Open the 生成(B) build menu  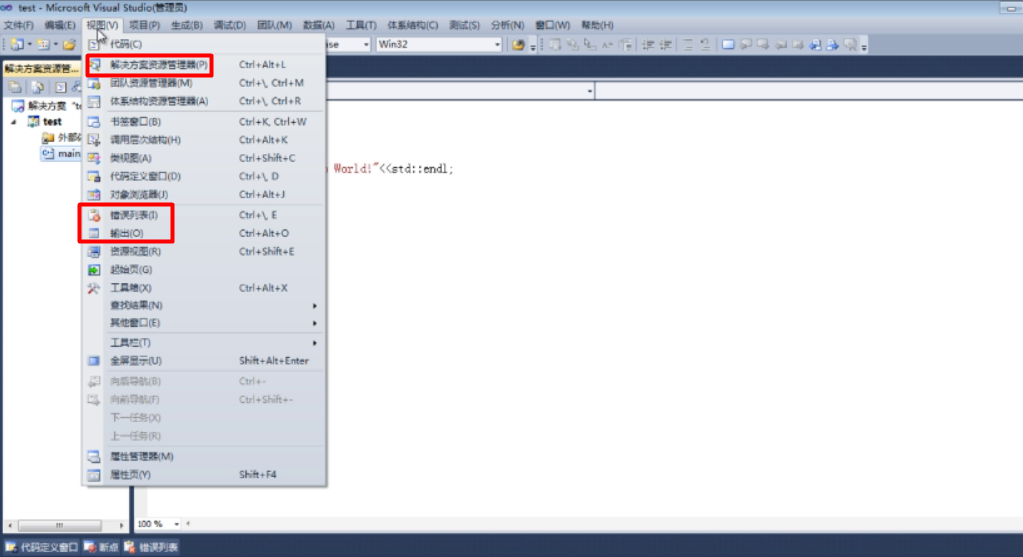187,25
